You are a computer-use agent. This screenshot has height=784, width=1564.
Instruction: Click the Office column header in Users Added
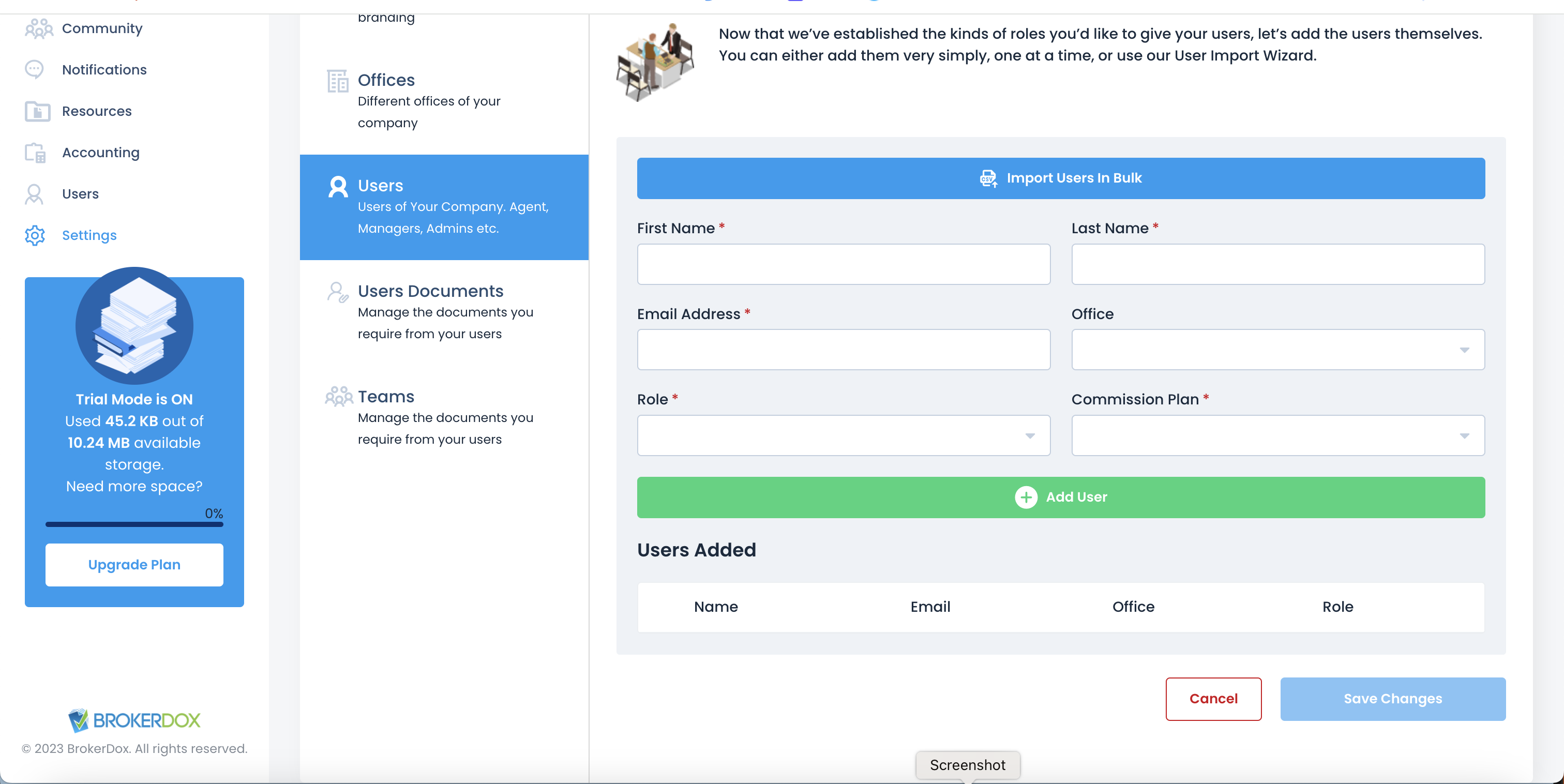coord(1133,607)
